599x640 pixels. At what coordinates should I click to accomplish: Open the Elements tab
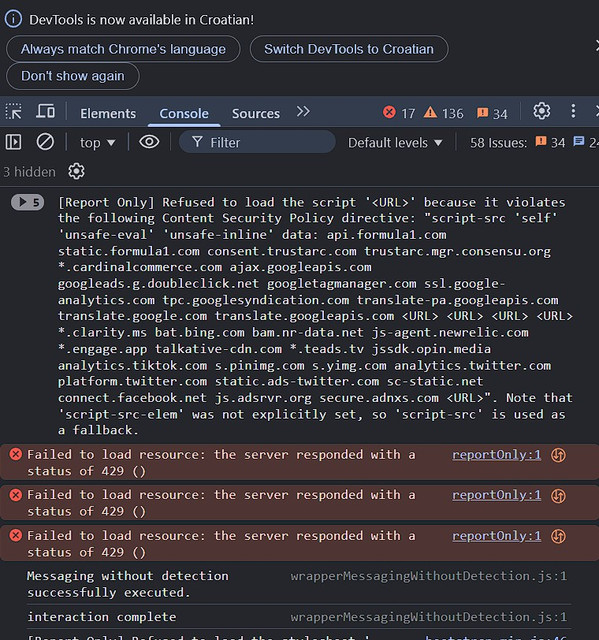108,113
